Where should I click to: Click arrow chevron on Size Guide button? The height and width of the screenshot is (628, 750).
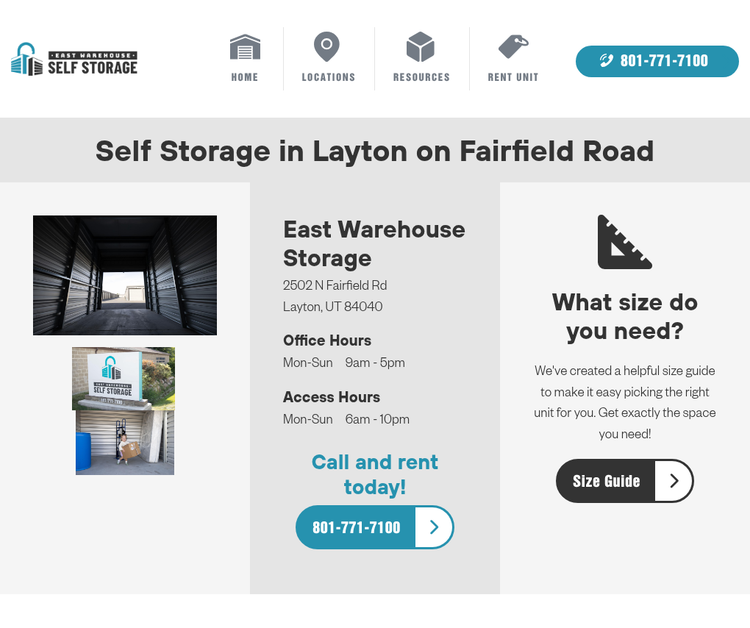pyautogui.click(x=674, y=481)
